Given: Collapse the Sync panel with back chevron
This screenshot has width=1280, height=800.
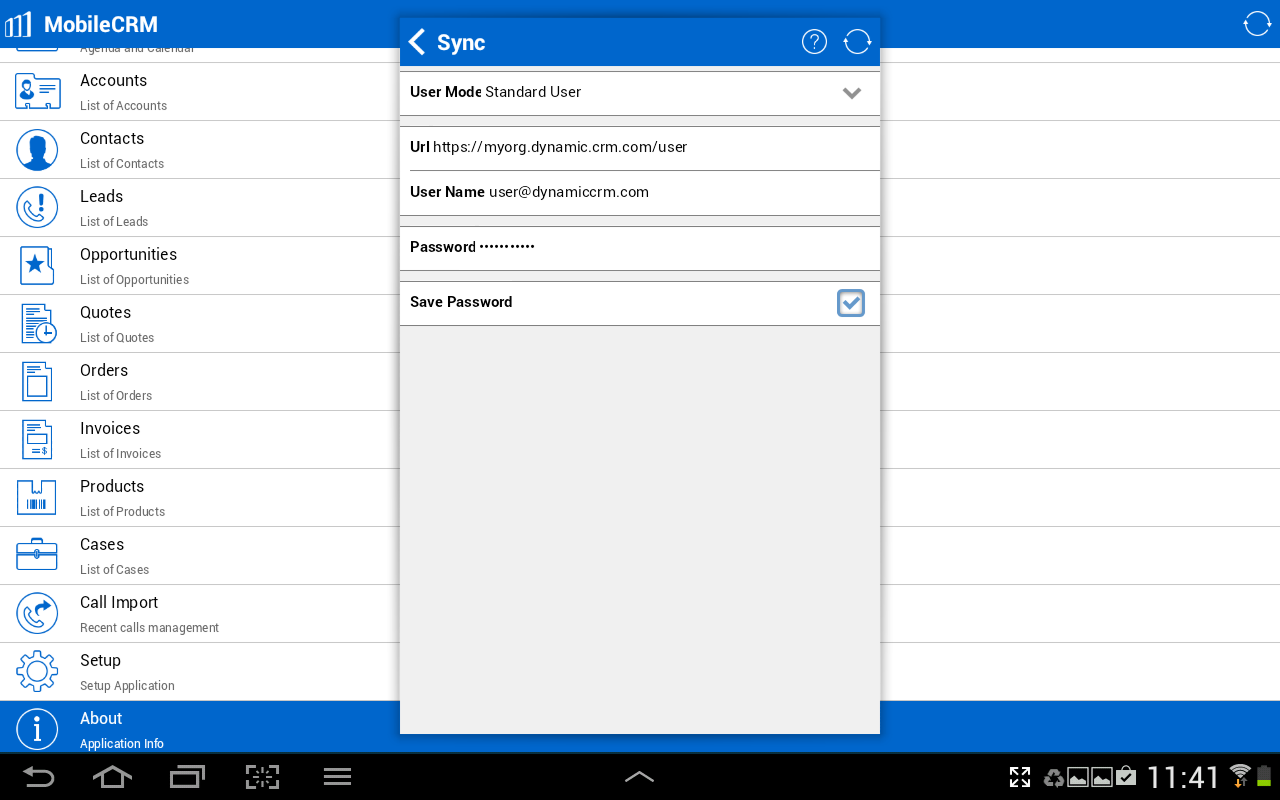Looking at the screenshot, I should [x=416, y=41].
